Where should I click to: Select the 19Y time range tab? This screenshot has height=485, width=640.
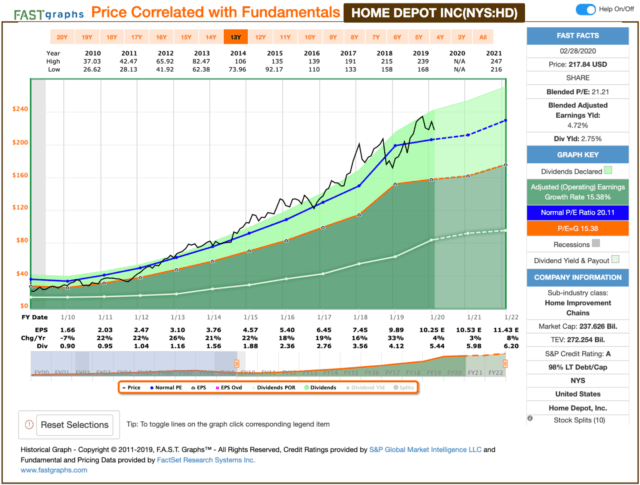click(x=87, y=37)
